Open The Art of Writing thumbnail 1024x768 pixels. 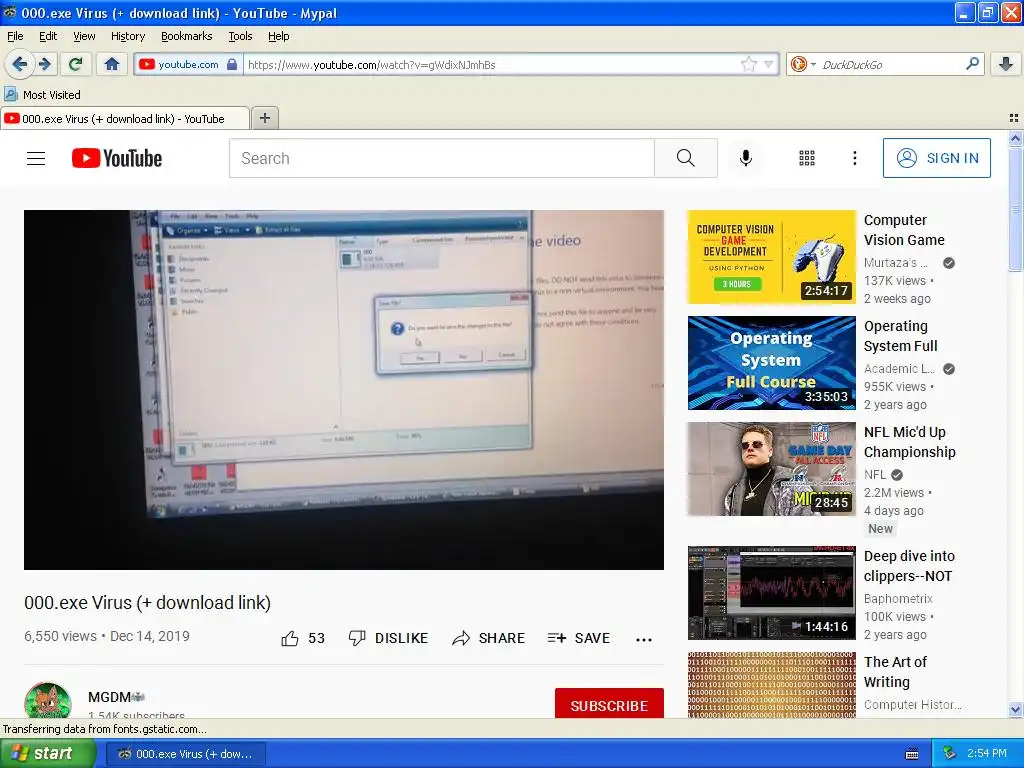click(x=771, y=685)
